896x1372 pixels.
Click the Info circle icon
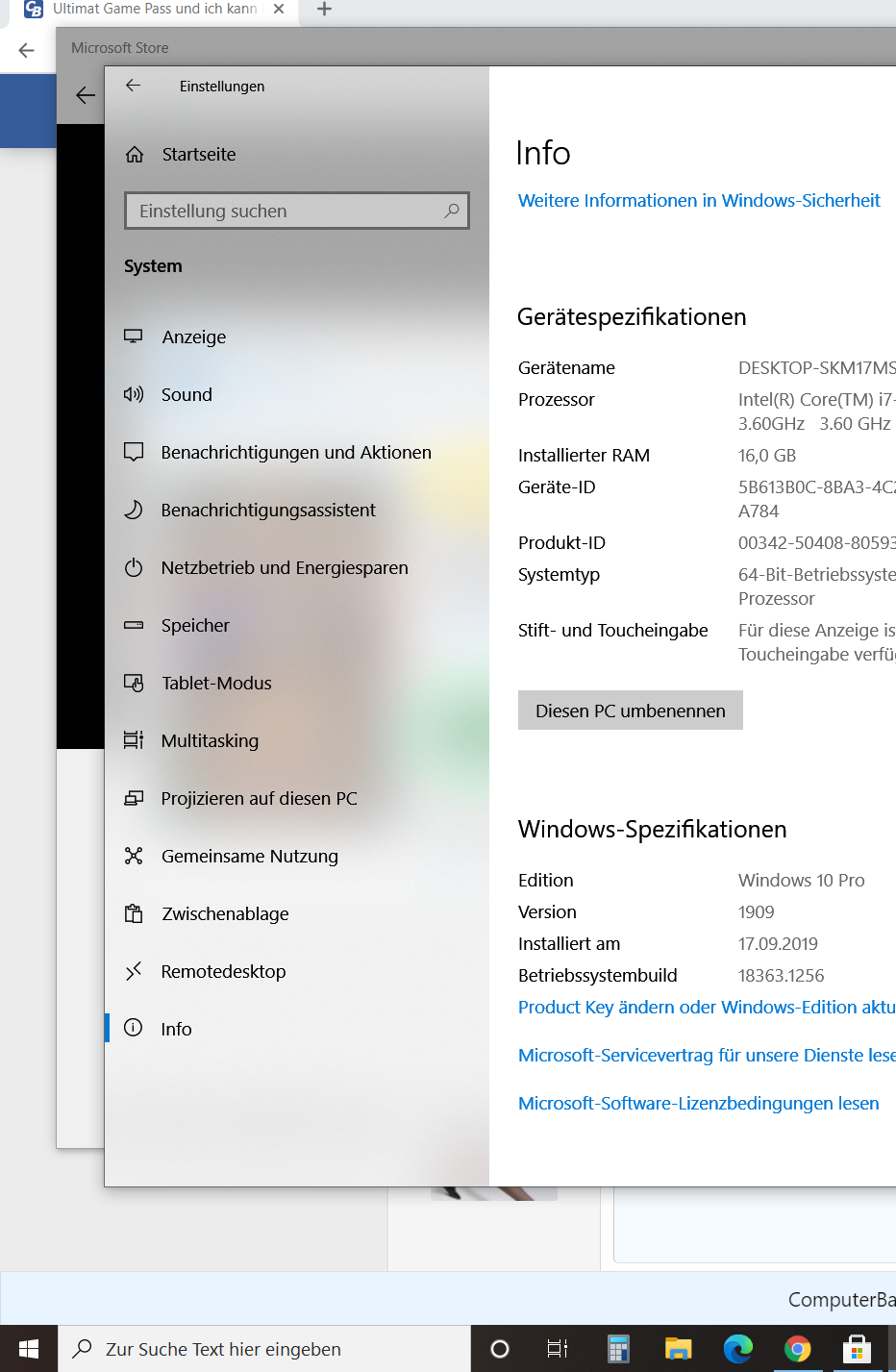coord(134,1028)
